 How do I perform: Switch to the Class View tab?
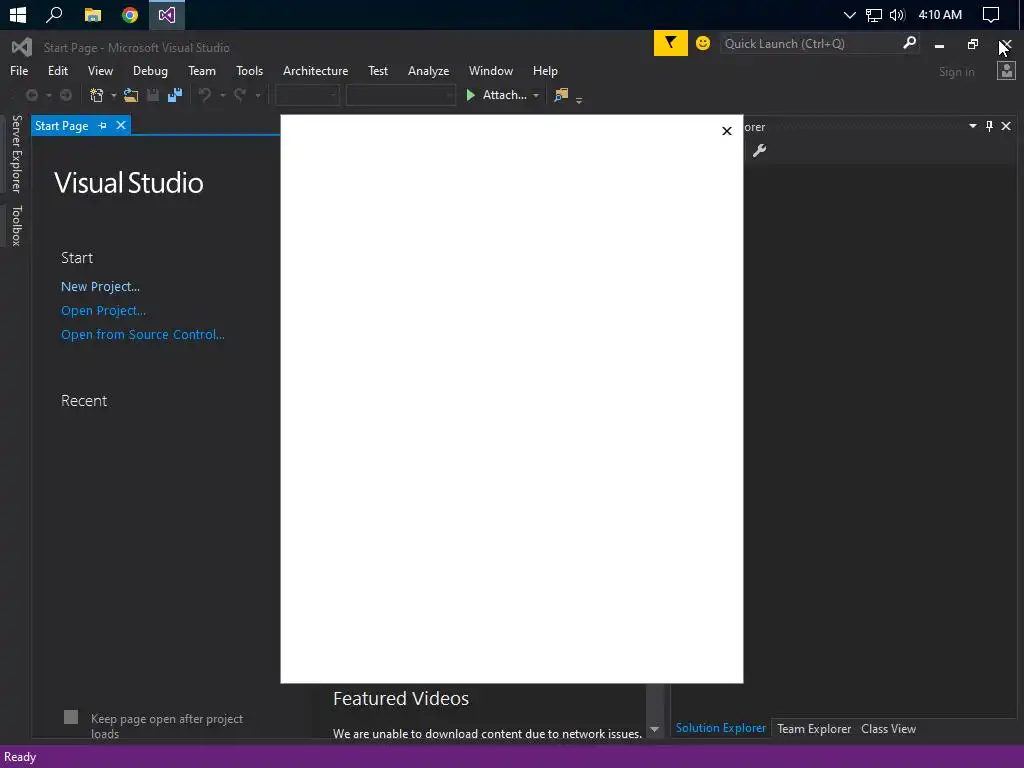(x=888, y=729)
